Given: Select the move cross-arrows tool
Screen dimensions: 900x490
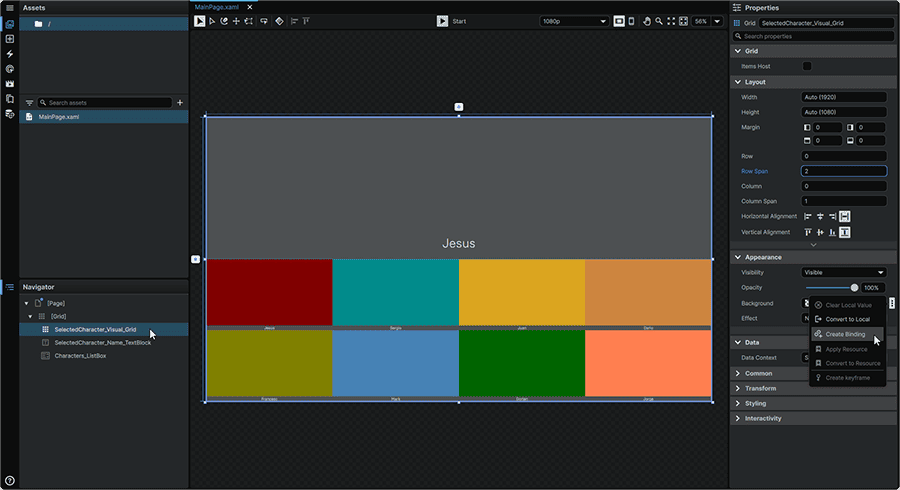Looking at the screenshot, I should click(x=236, y=21).
